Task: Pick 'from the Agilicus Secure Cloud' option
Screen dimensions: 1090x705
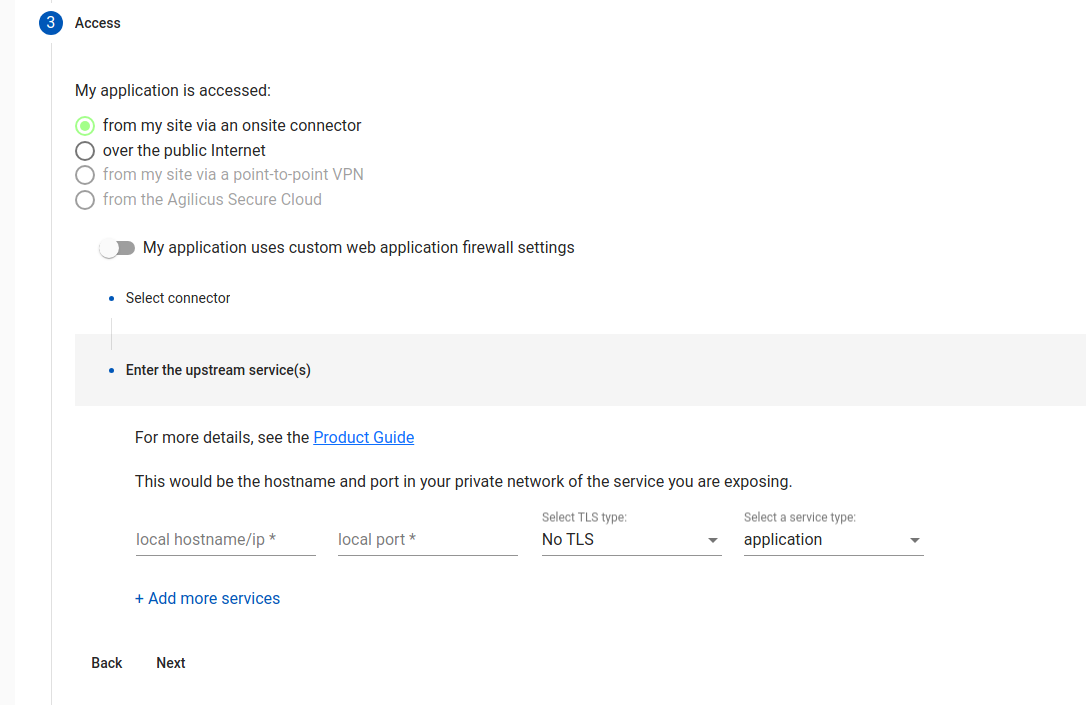Action: click(85, 200)
